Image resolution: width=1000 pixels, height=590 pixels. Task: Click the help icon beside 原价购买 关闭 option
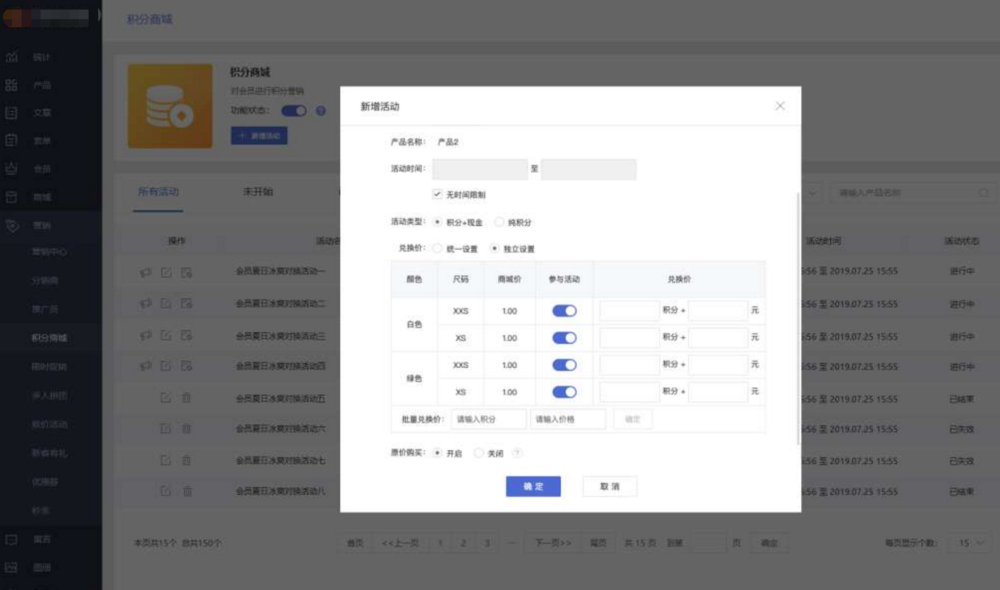click(x=517, y=453)
